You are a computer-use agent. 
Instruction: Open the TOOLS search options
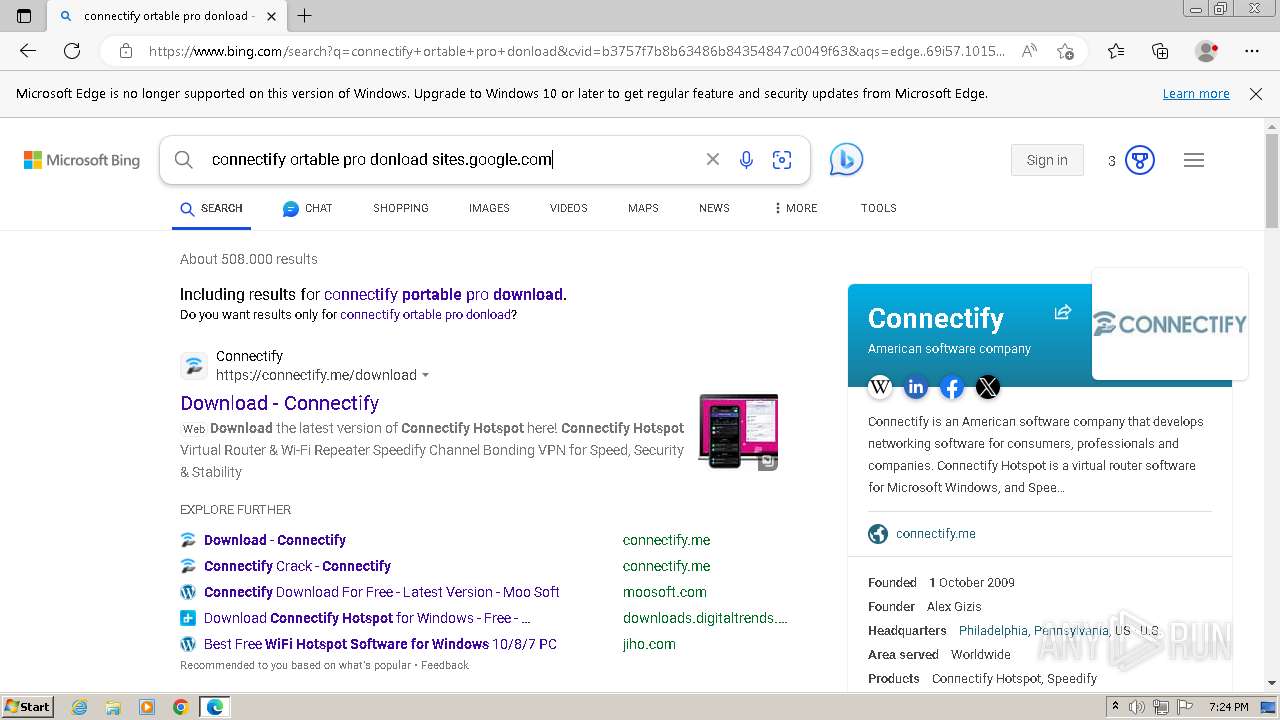pos(878,208)
